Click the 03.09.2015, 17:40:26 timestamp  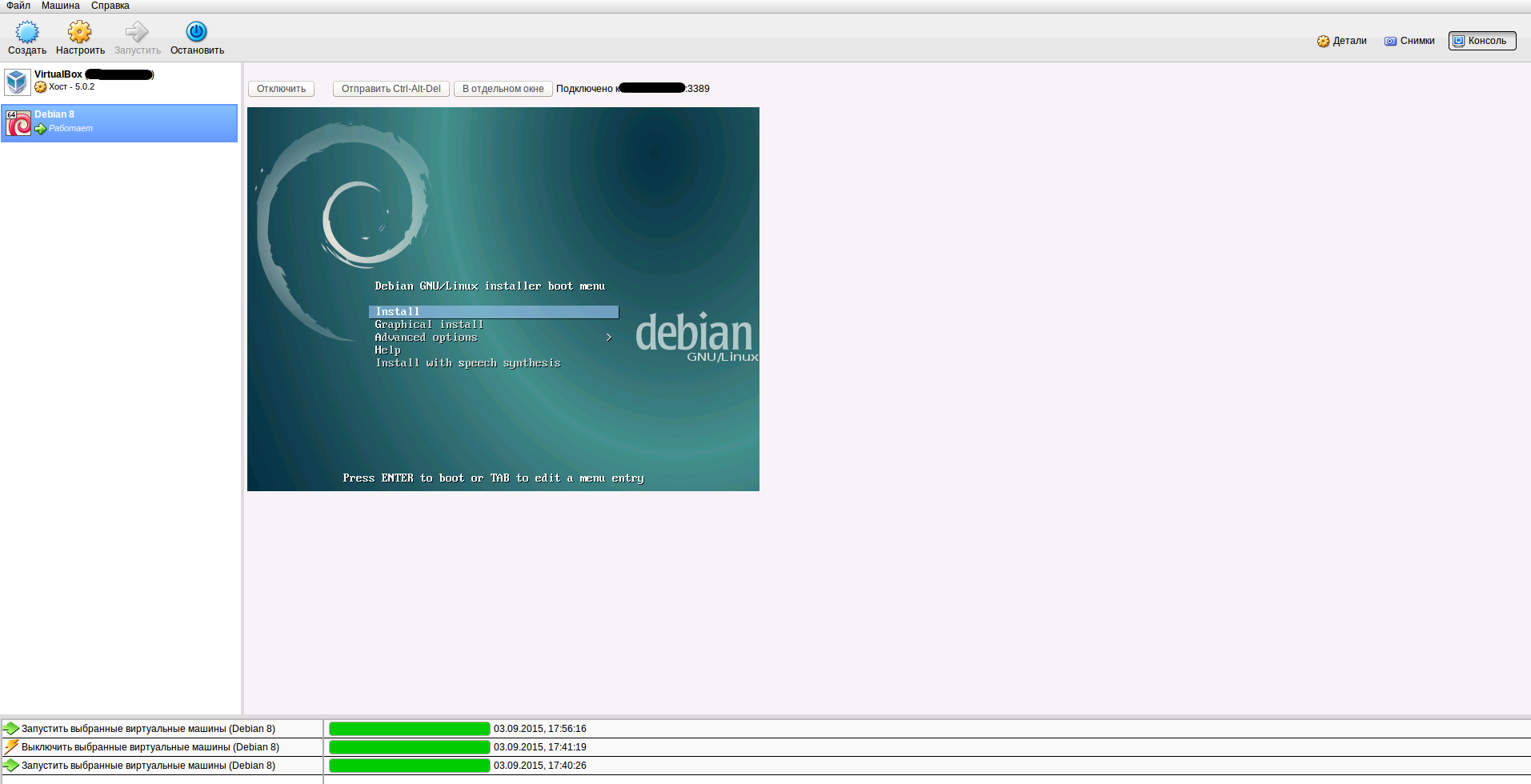[540, 766]
